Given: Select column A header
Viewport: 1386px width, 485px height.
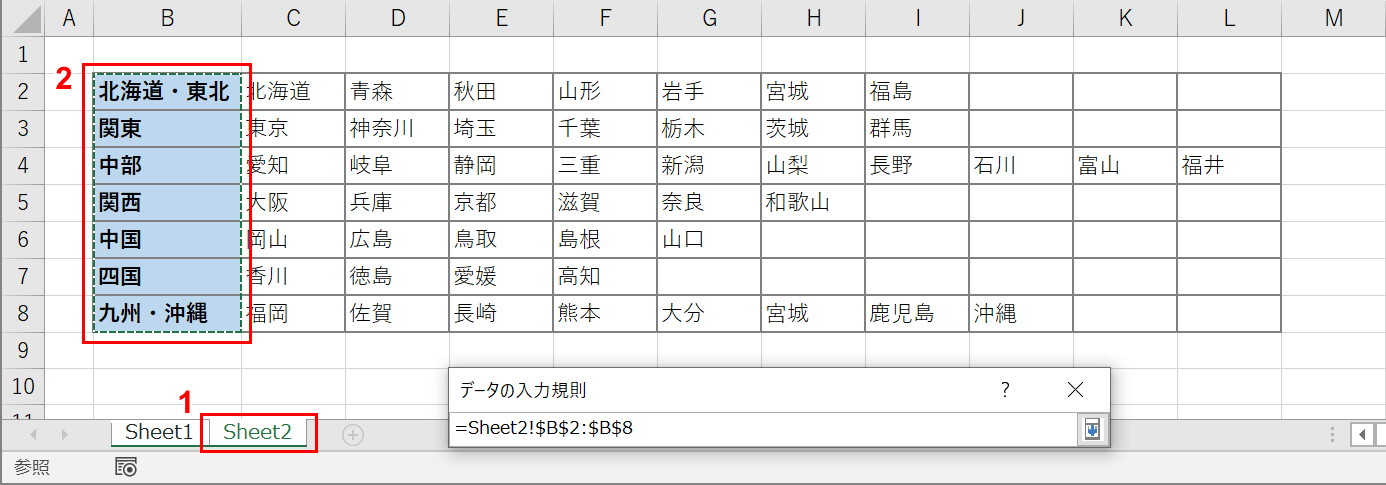Looking at the screenshot, I should tap(69, 17).
